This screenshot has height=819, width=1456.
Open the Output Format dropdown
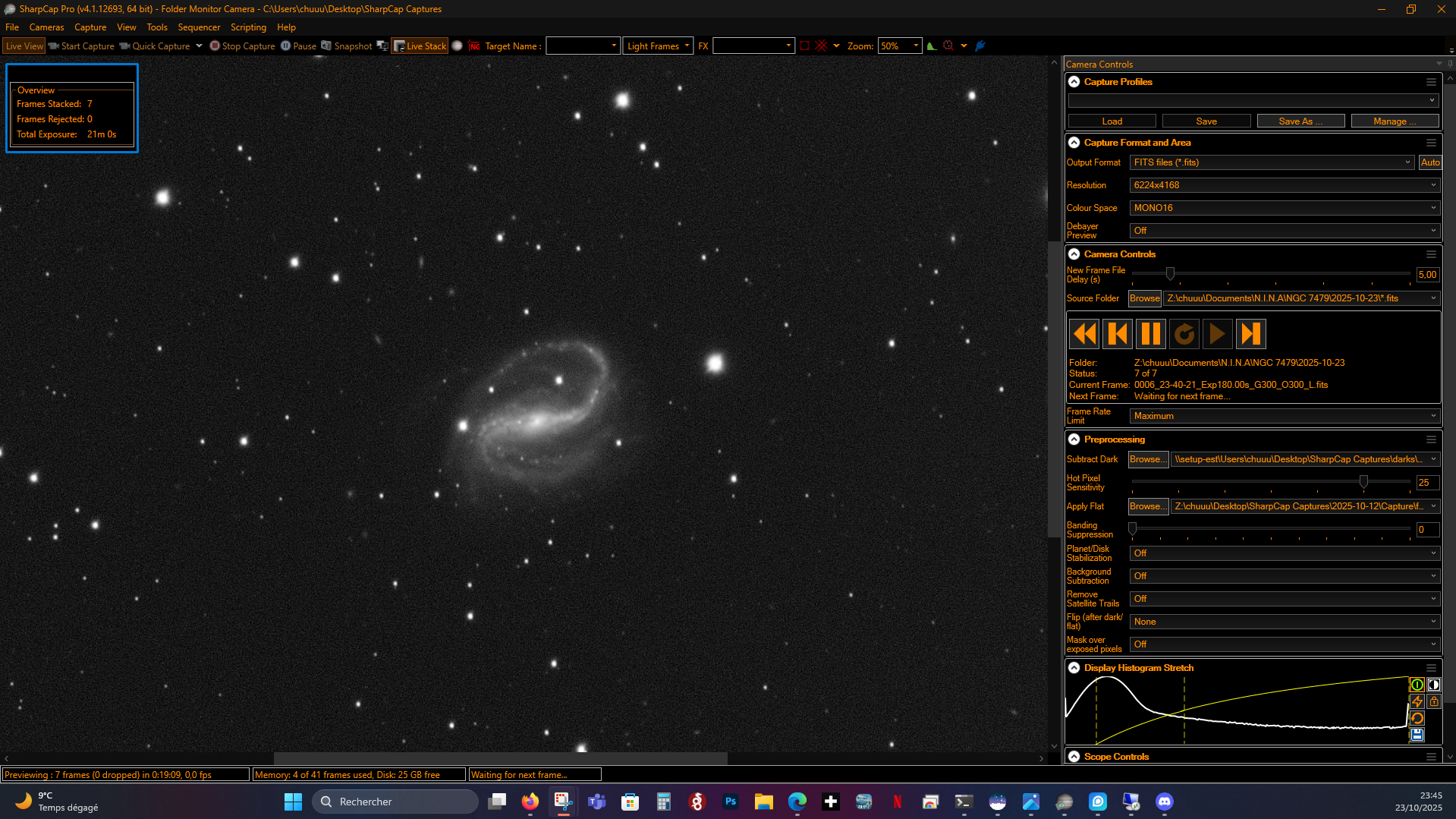point(1272,162)
